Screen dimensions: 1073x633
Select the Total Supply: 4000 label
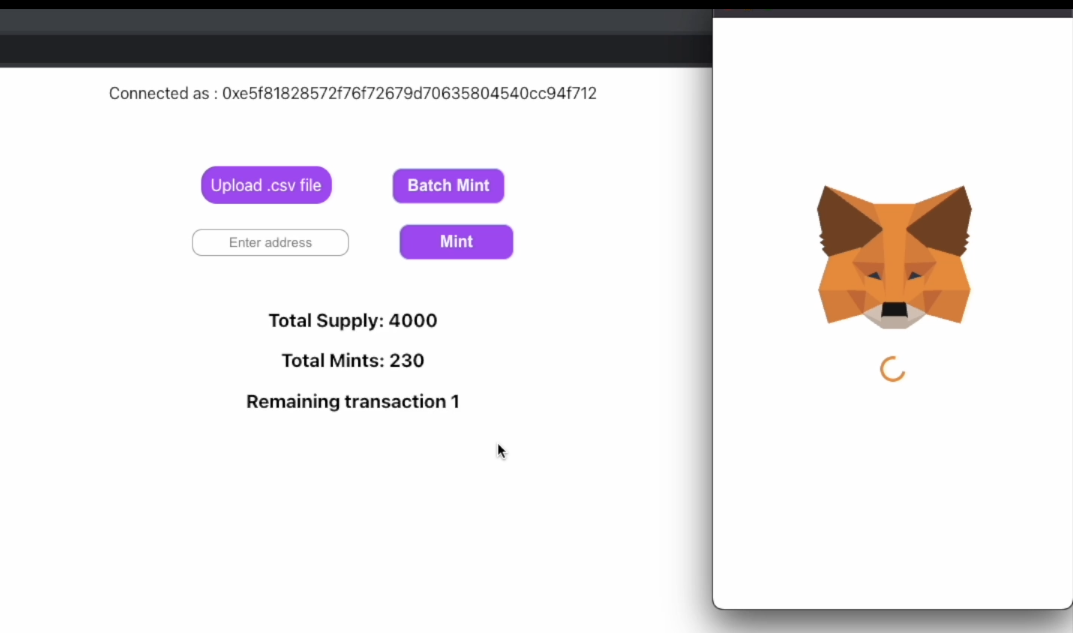point(352,320)
